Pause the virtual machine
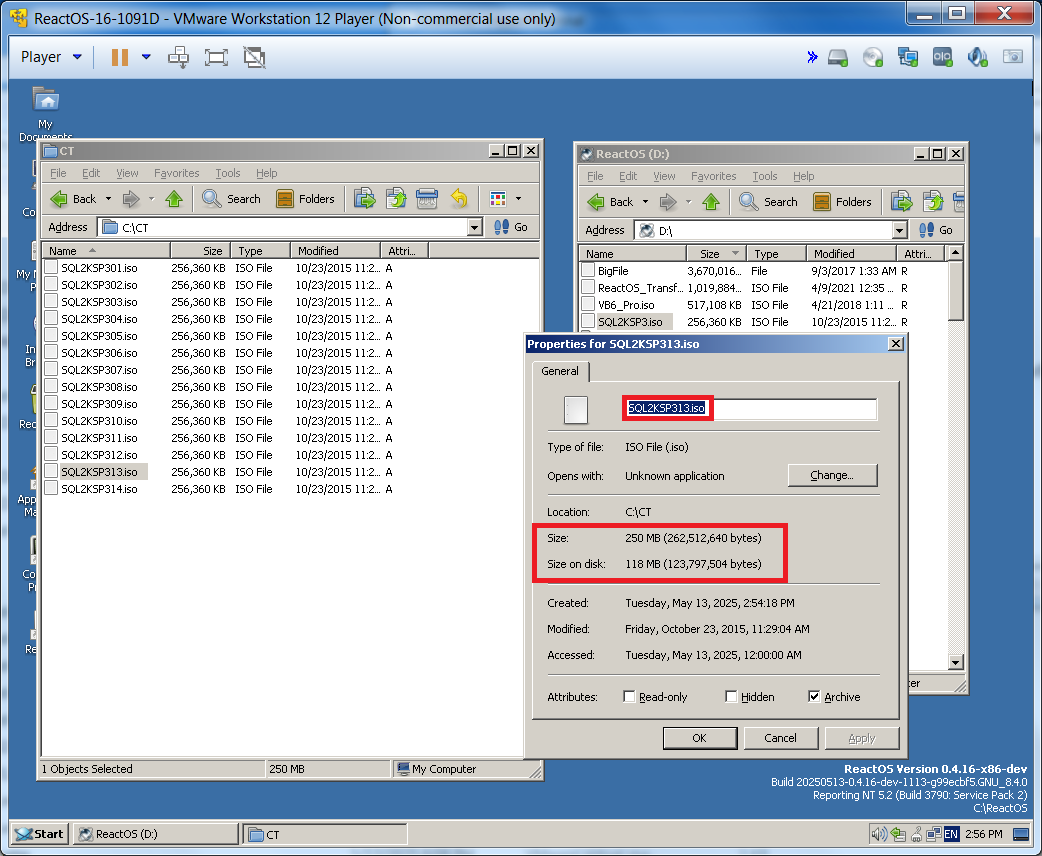 click(120, 57)
